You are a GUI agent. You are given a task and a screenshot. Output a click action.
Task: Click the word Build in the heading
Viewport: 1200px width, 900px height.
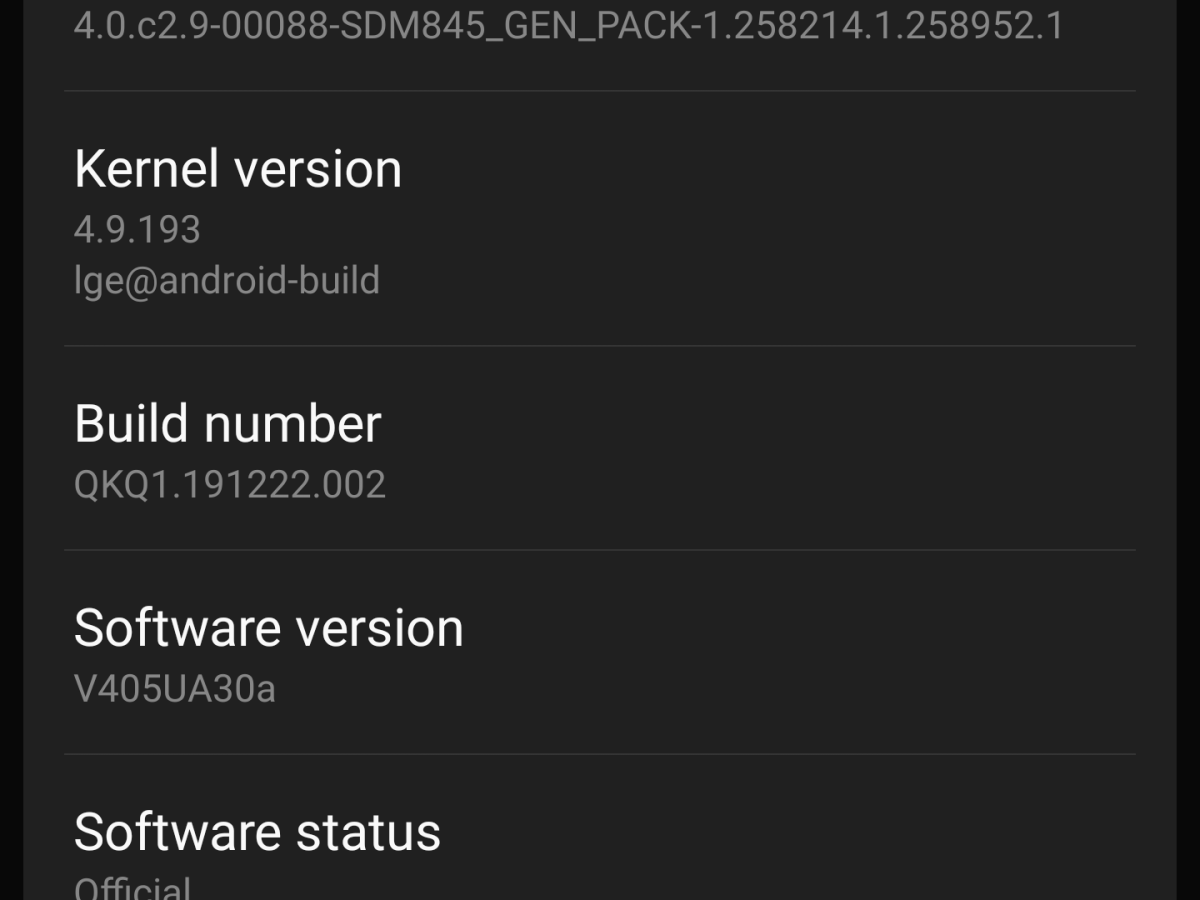(130, 424)
